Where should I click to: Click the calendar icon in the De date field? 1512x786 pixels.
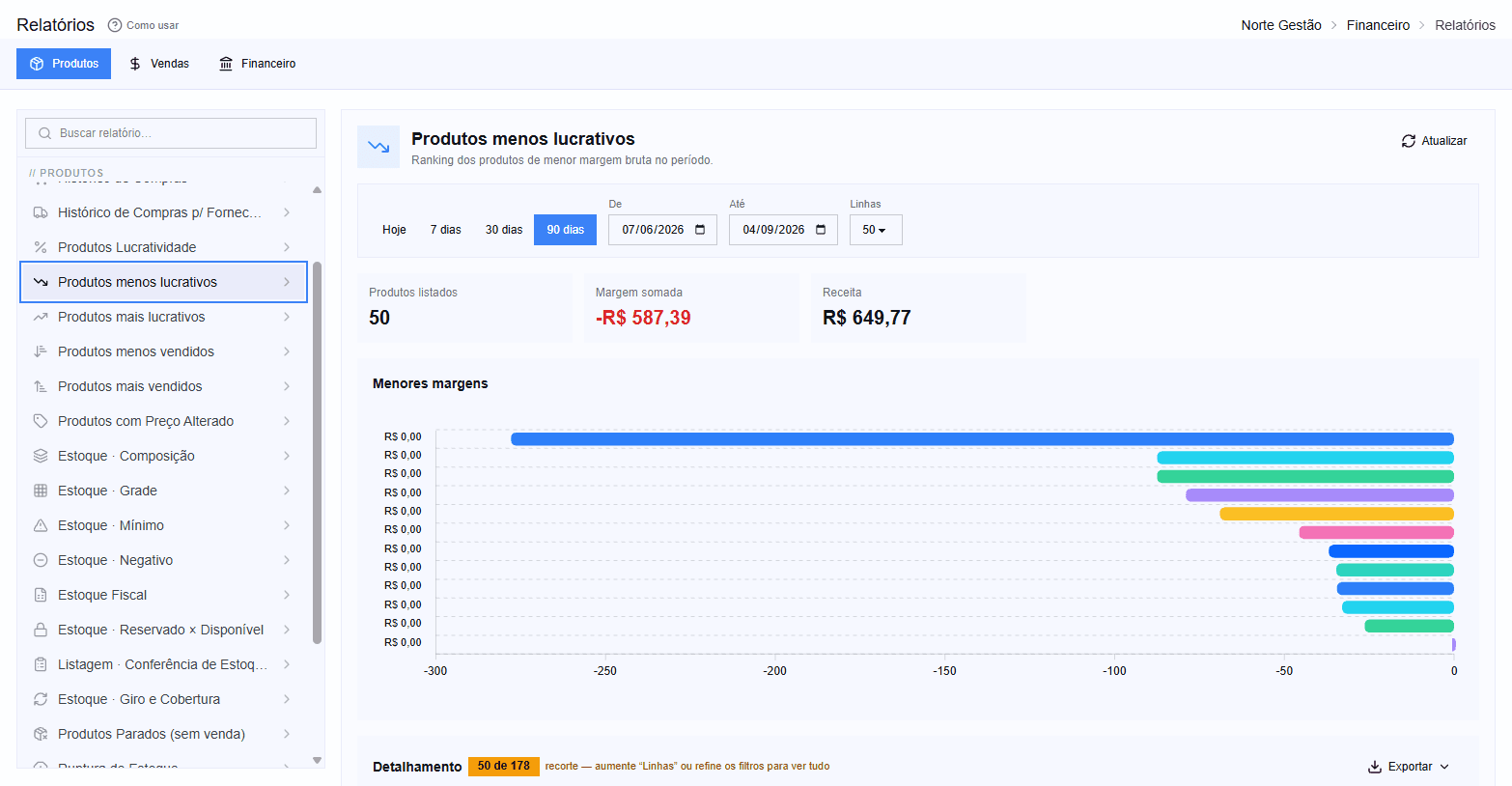pyautogui.click(x=700, y=230)
